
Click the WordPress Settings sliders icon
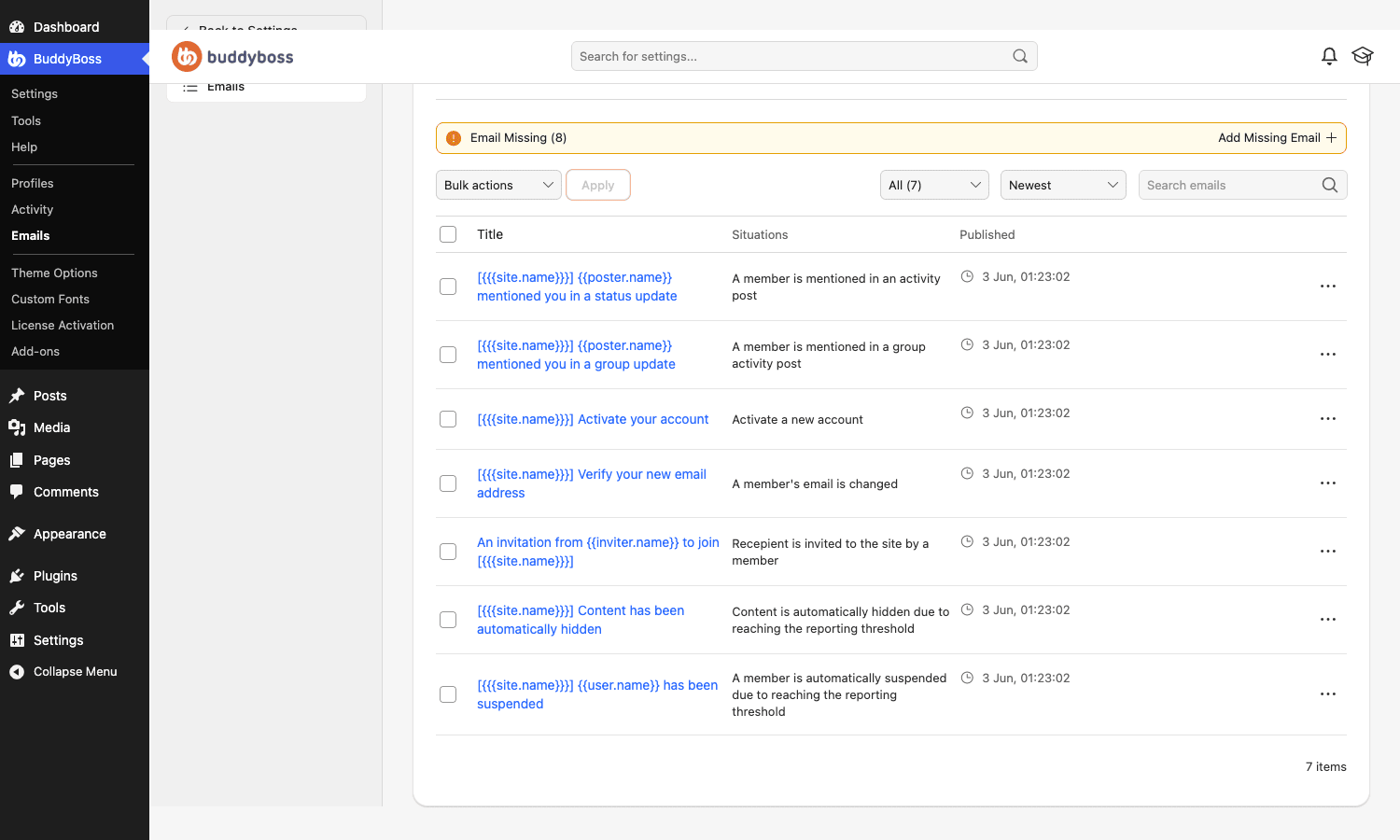[17, 640]
